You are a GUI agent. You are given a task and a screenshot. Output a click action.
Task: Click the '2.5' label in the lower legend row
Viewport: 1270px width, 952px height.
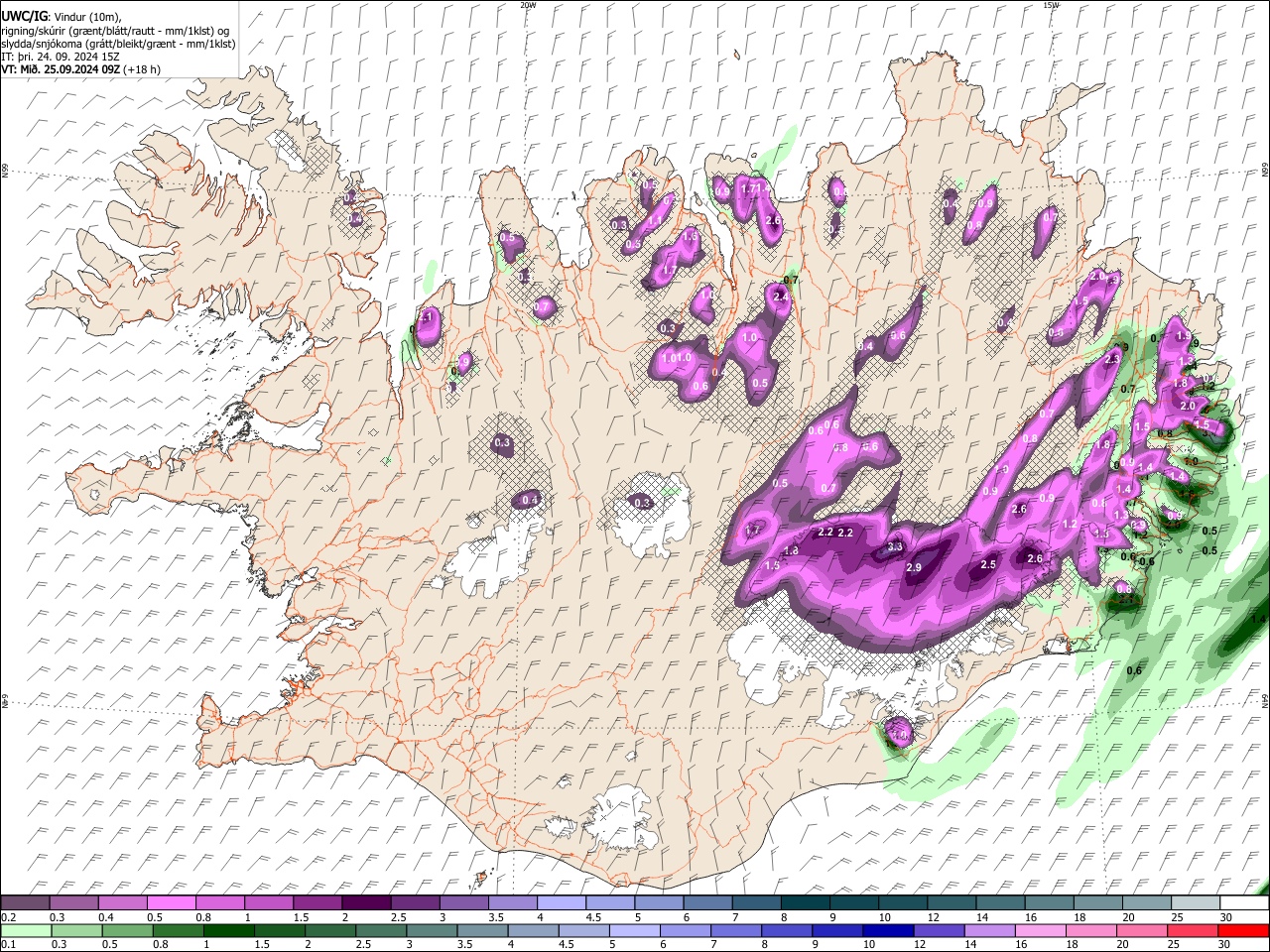coord(364,944)
